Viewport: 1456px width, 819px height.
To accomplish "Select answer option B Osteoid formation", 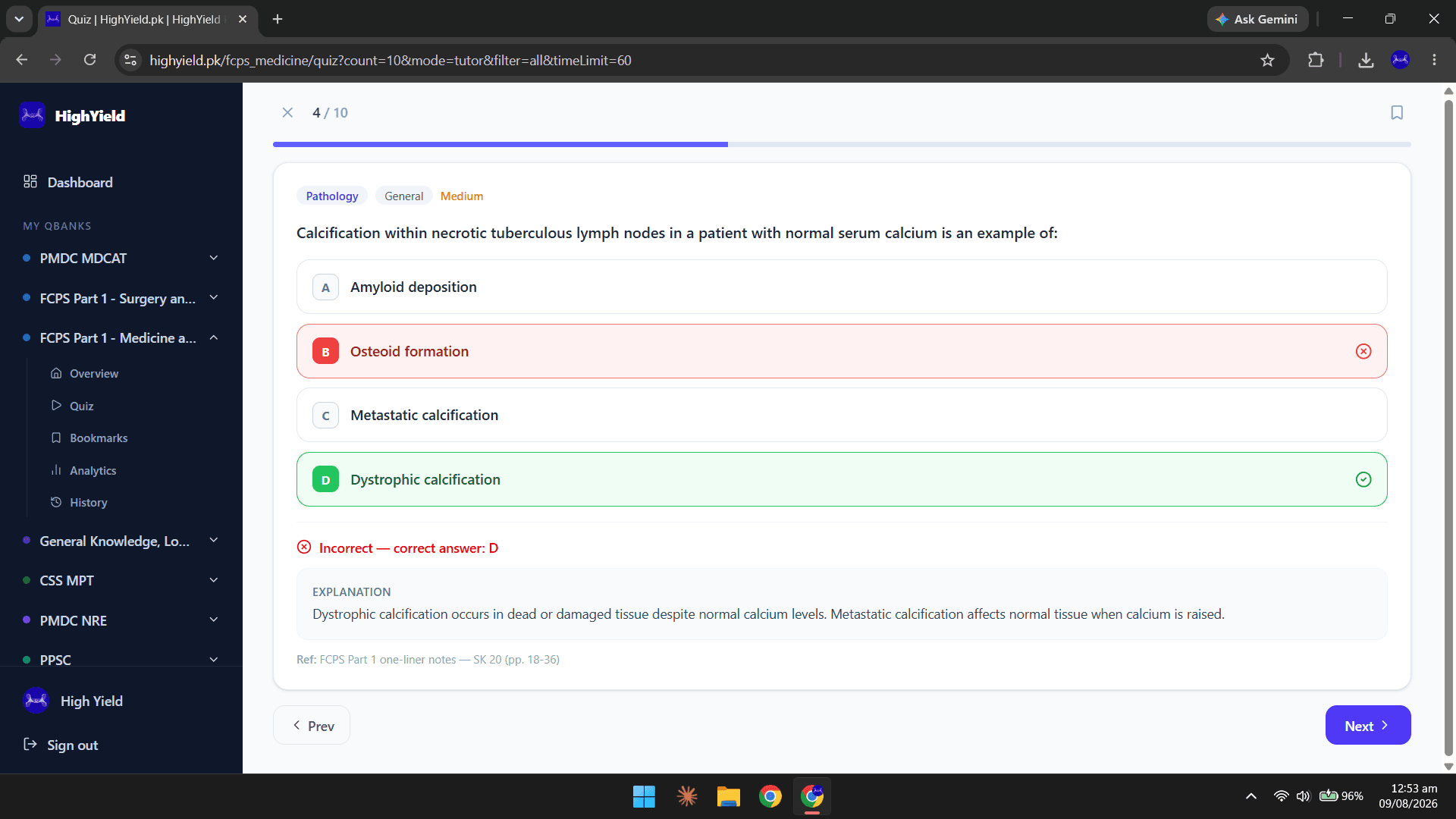I will click(x=842, y=351).
